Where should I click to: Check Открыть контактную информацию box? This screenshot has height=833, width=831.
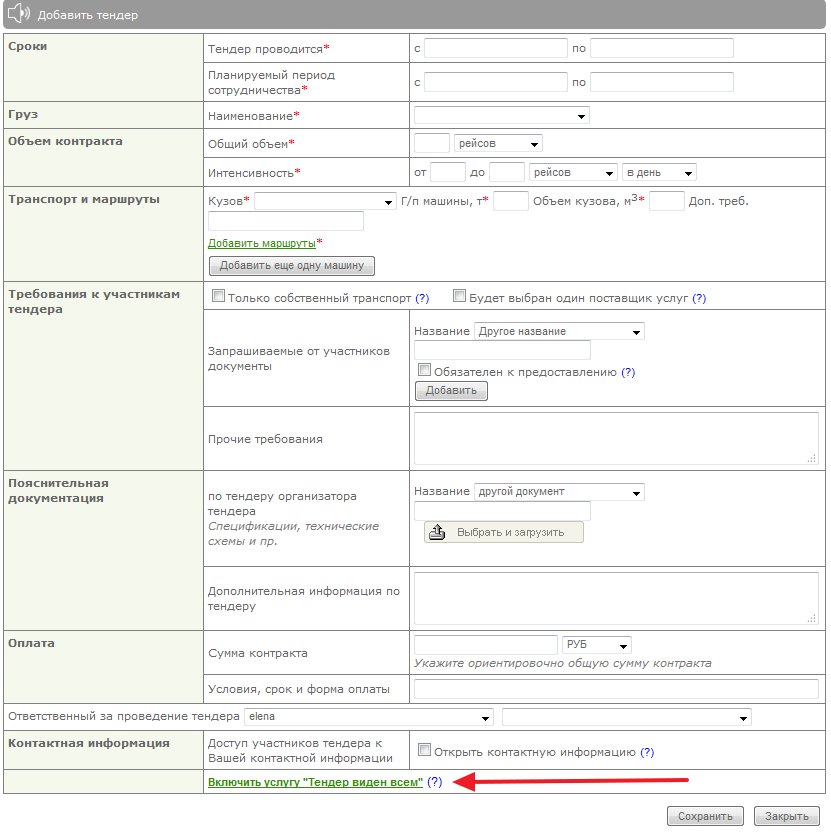424,751
